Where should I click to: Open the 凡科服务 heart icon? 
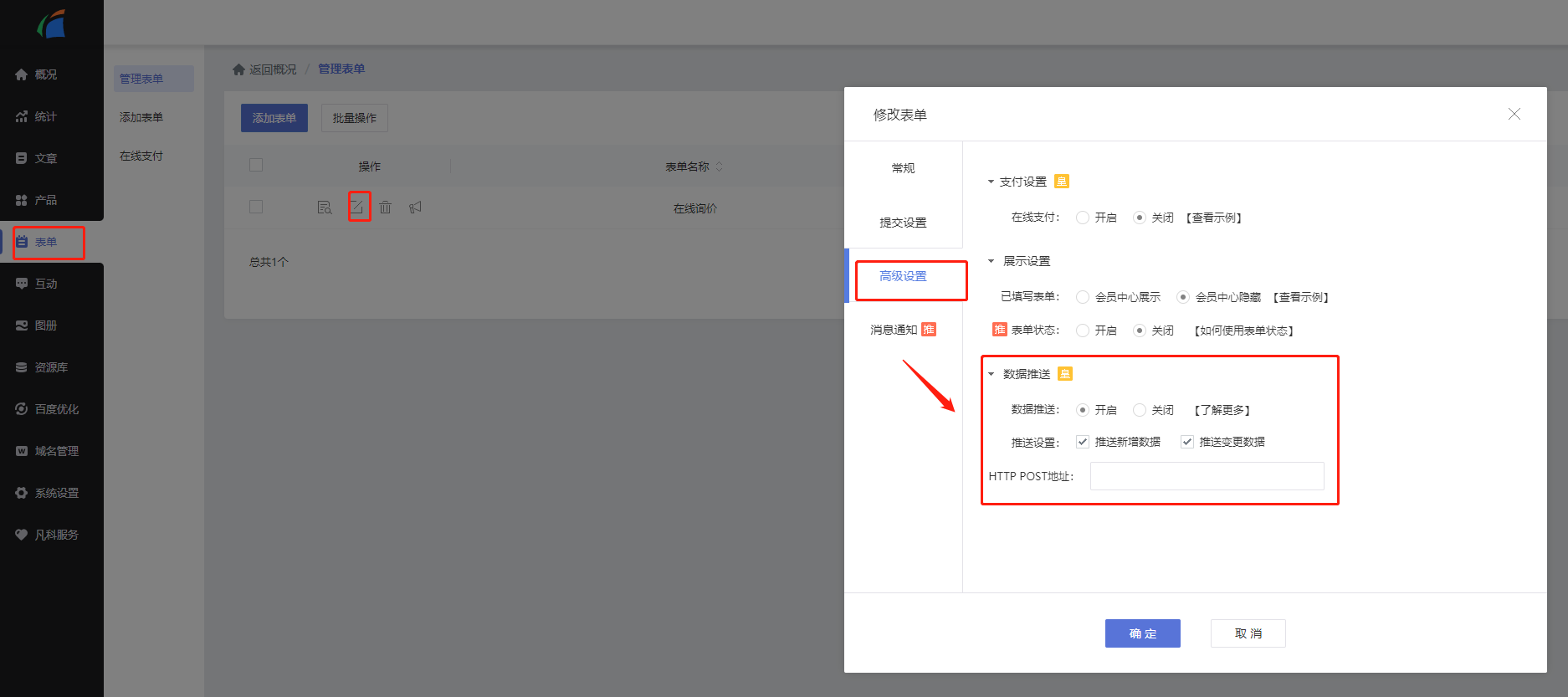(22, 535)
